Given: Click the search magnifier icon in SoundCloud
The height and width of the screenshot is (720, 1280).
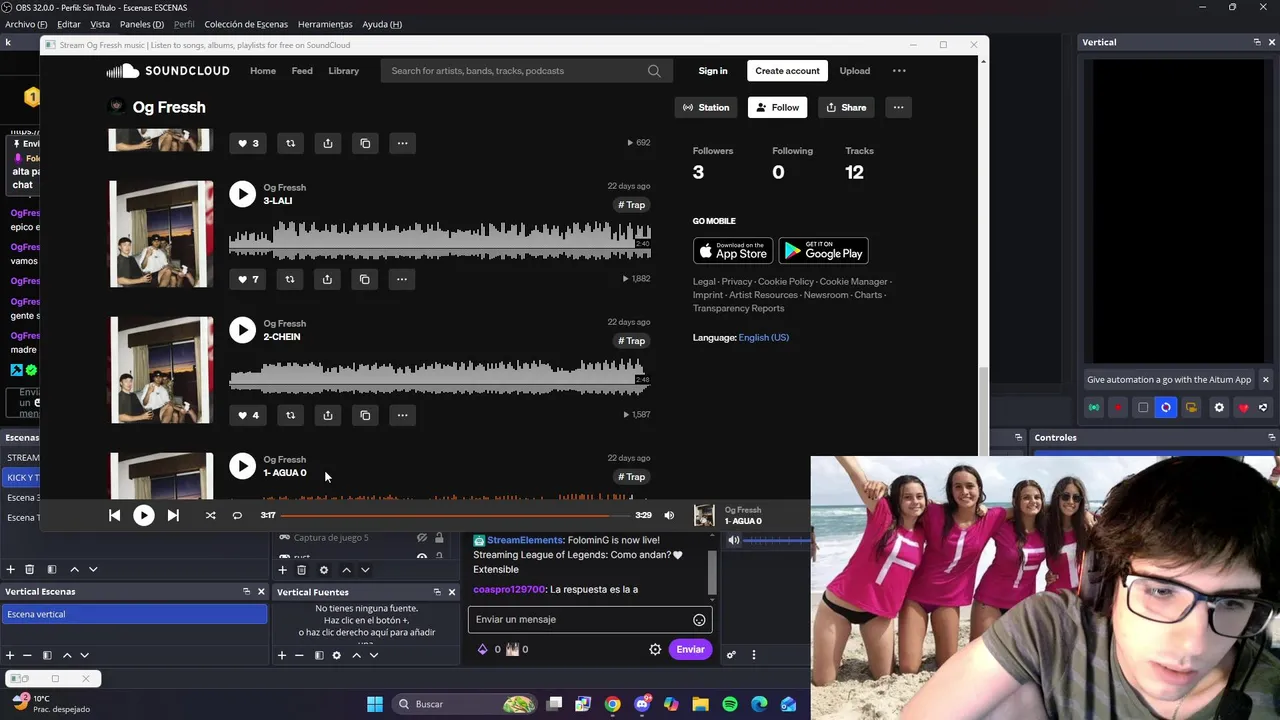Looking at the screenshot, I should click(654, 71).
